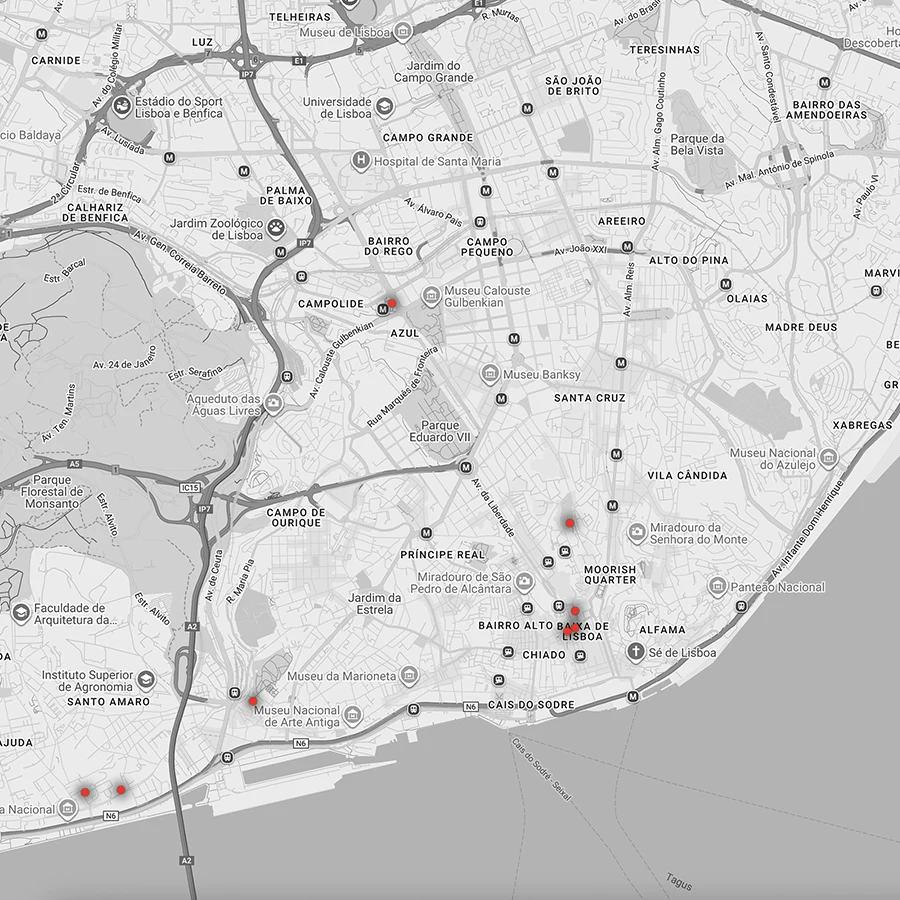Select the red marker near Santa Cruz

pyautogui.click(x=569, y=522)
